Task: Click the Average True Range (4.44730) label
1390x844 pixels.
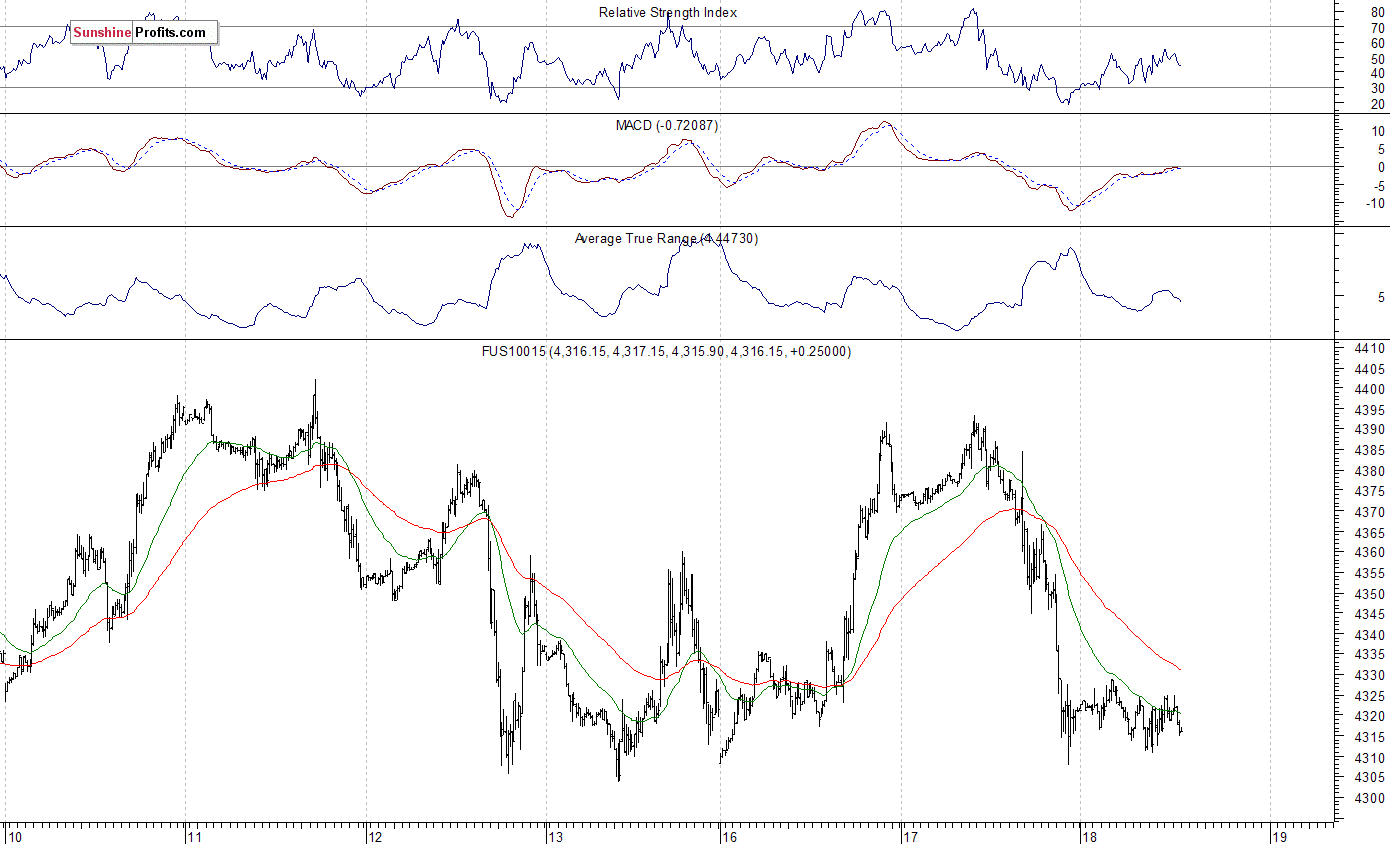Action: point(666,238)
